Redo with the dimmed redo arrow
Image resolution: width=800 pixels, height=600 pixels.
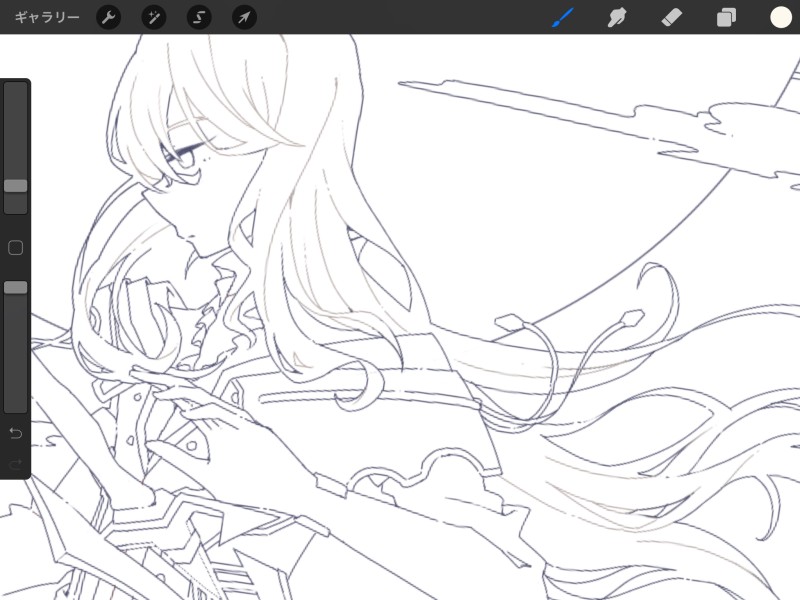click(16, 464)
